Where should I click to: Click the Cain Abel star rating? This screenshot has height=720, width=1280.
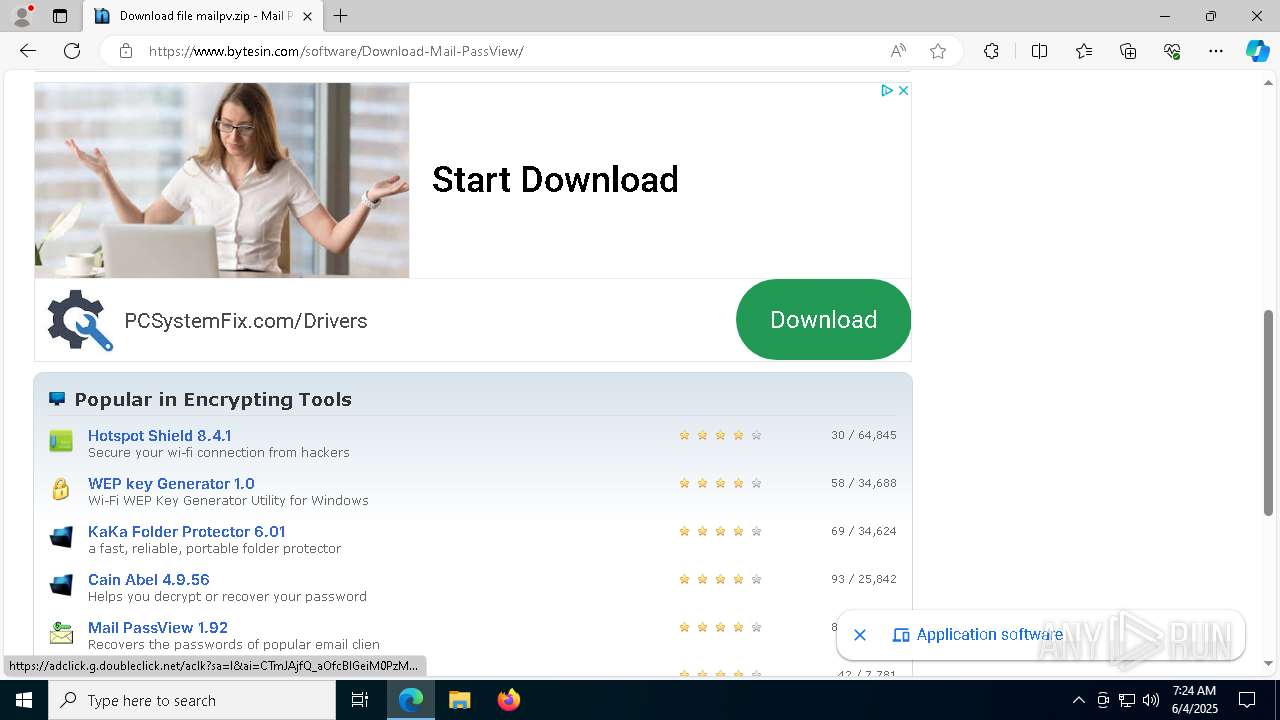pyautogui.click(x=720, y=579)
